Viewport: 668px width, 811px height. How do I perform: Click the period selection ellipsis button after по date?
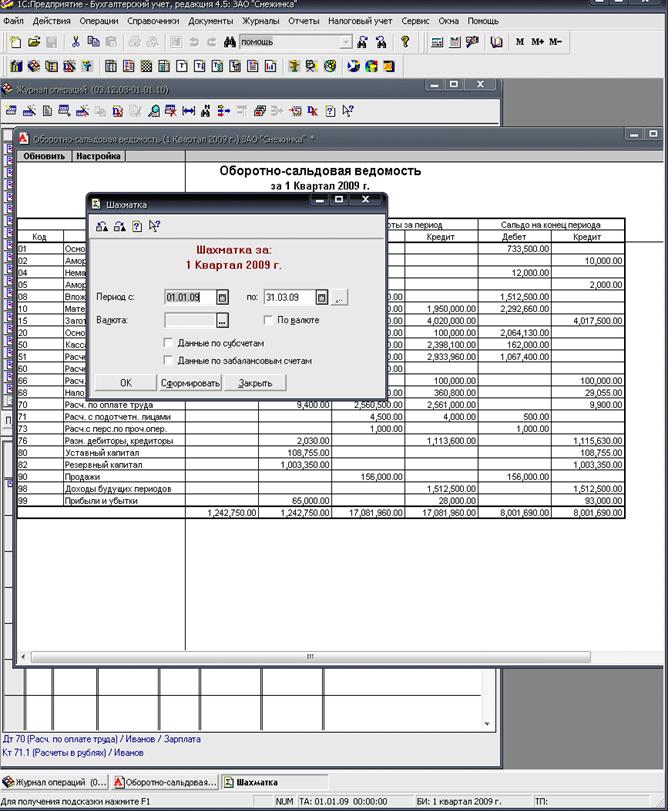339,298
